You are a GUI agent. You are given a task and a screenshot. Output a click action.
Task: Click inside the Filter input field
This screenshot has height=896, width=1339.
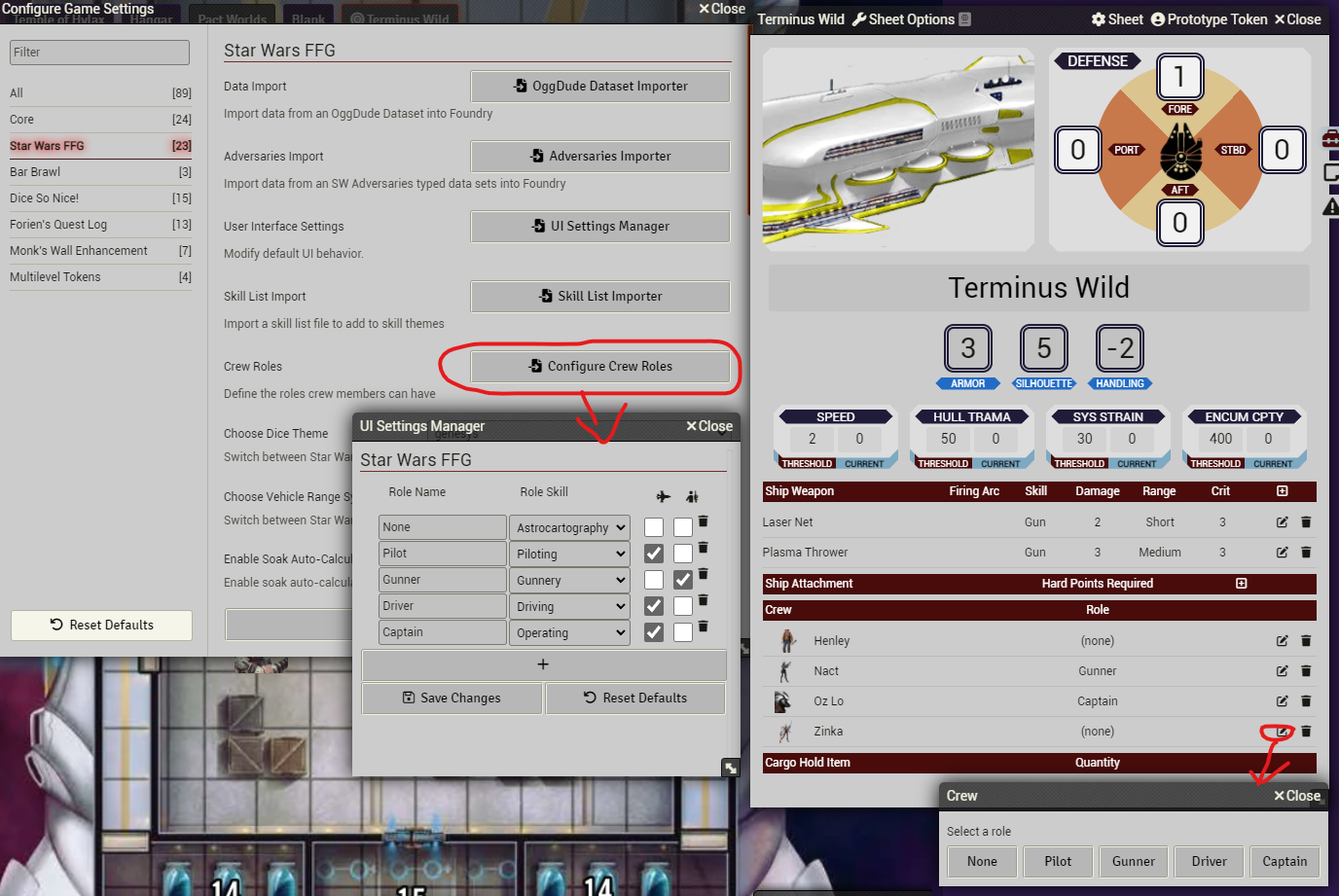click(x=97, y=52)
